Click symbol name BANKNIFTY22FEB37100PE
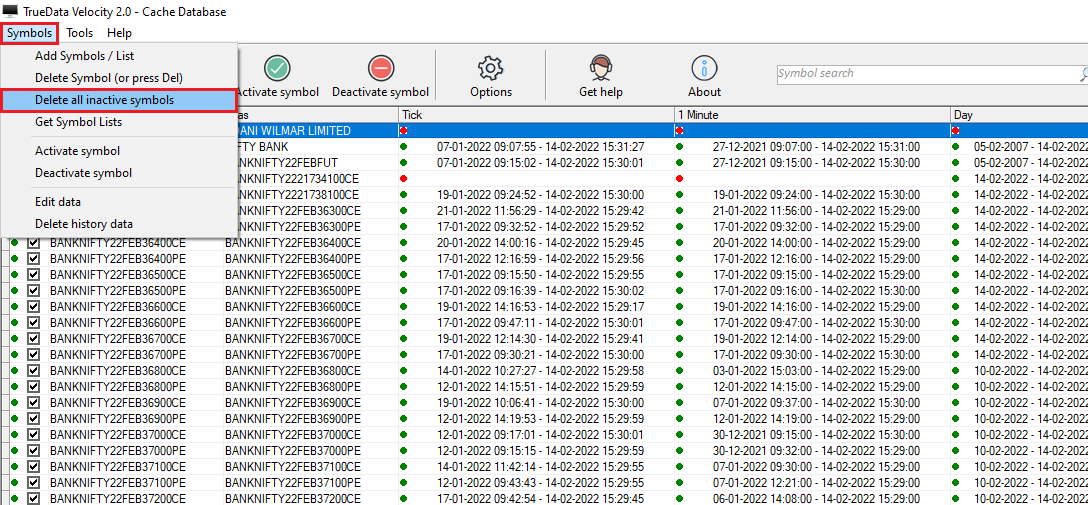 (118, 481)
